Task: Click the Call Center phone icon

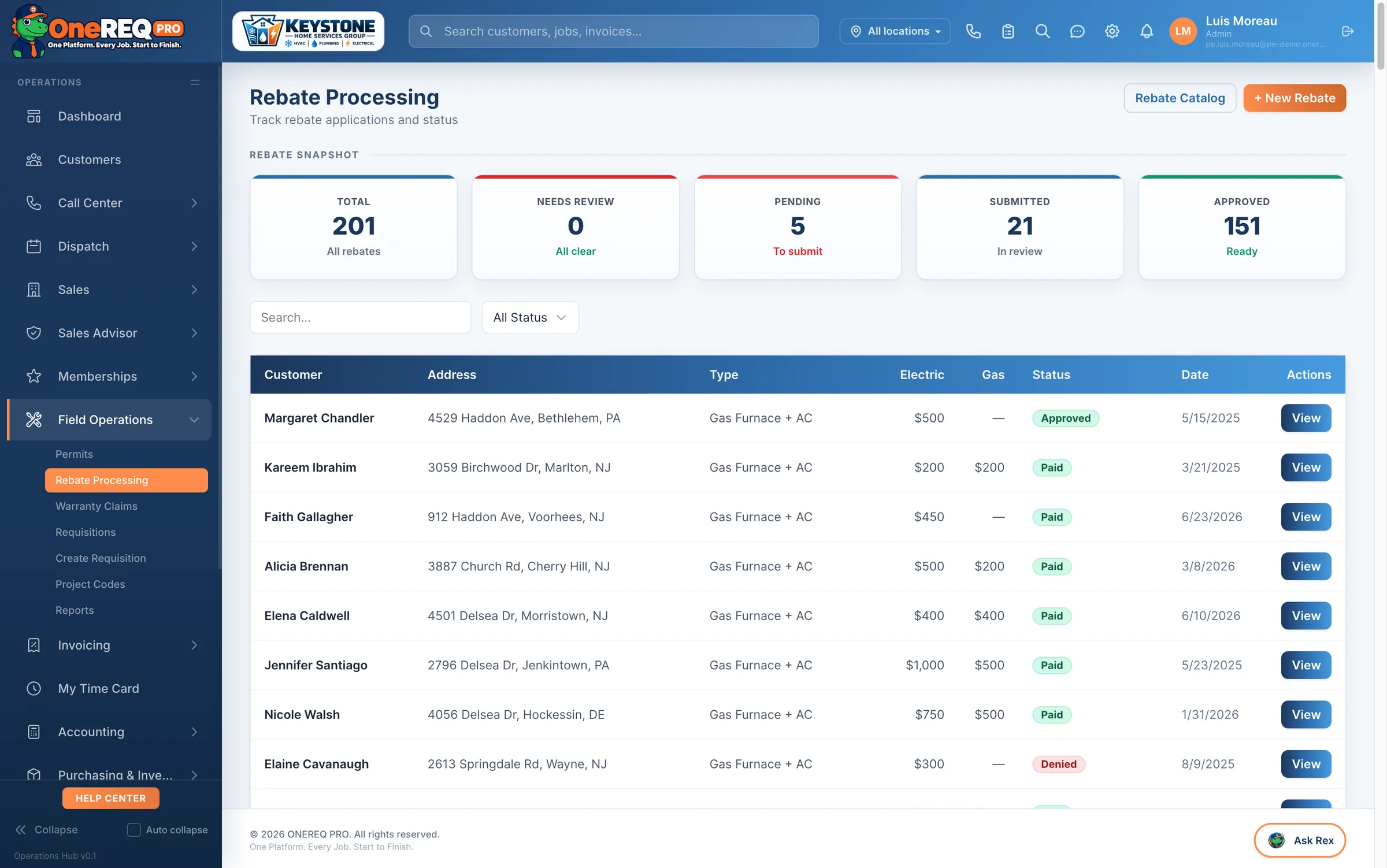Action: point(34,203)
